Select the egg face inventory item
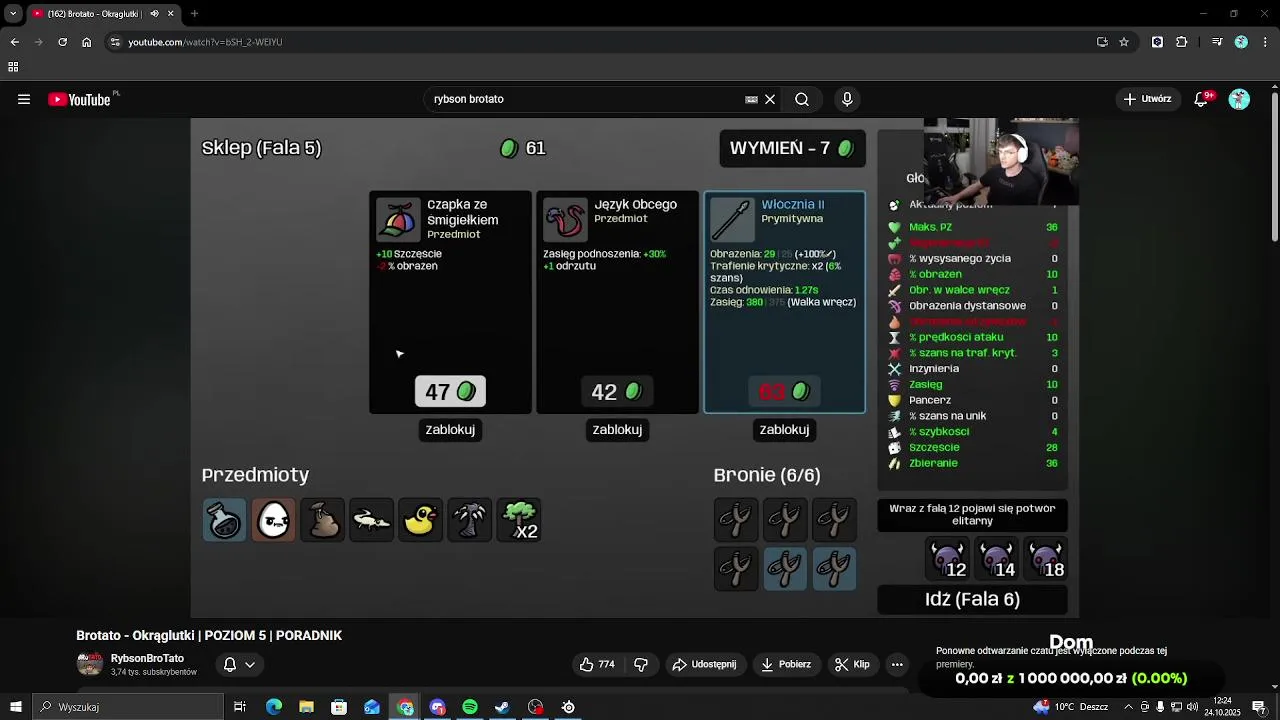This screenshot has height=720, width=1280. [x=273, y=520]
